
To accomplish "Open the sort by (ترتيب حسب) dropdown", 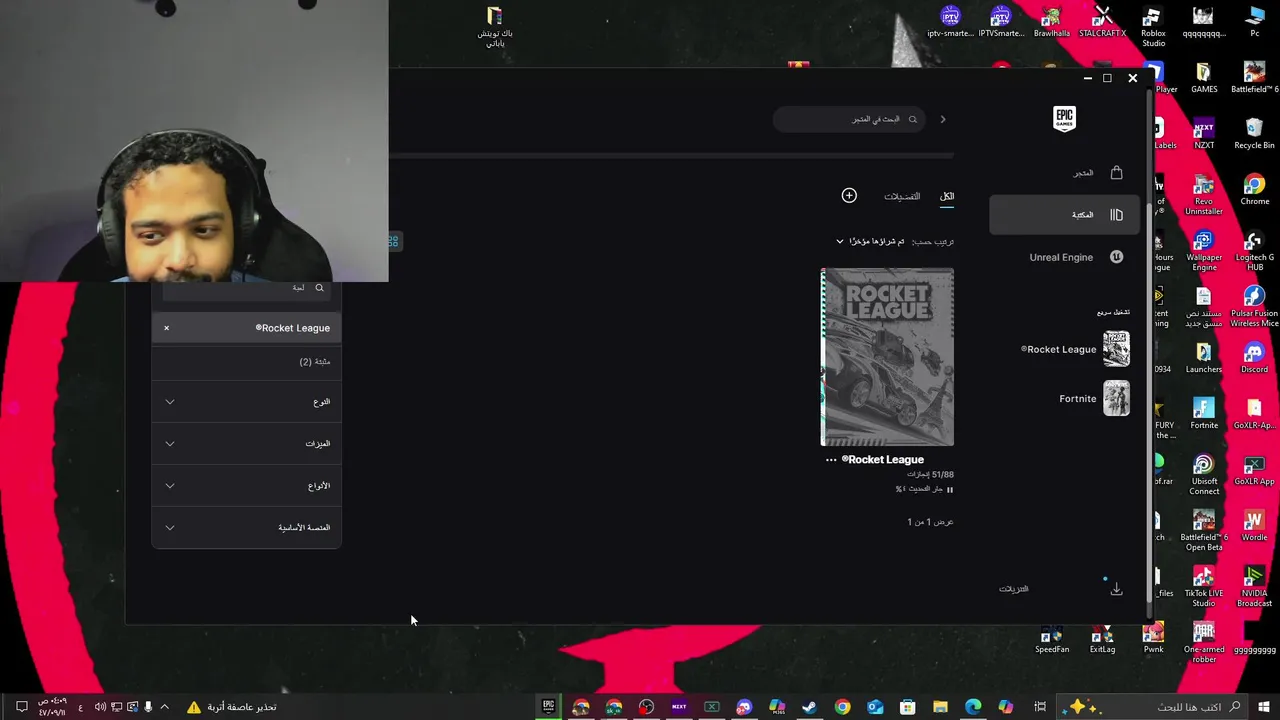I will [x=870, y=241].
